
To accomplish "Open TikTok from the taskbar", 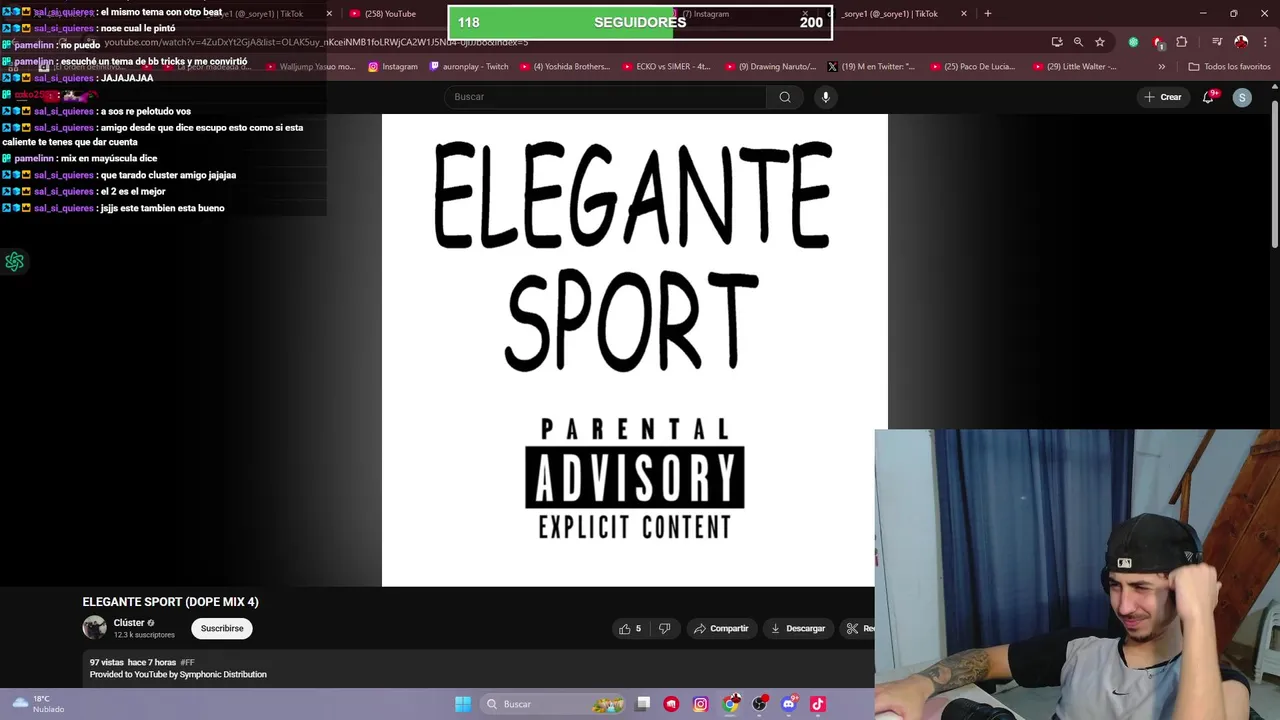I will [x=818, y=704].
